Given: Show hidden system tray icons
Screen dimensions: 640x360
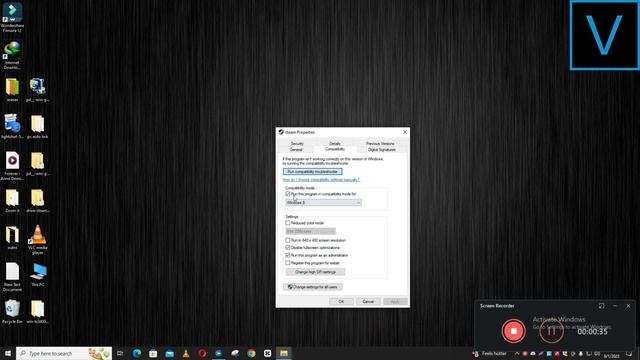Looking at the screenshot, I should coord(517,353).
